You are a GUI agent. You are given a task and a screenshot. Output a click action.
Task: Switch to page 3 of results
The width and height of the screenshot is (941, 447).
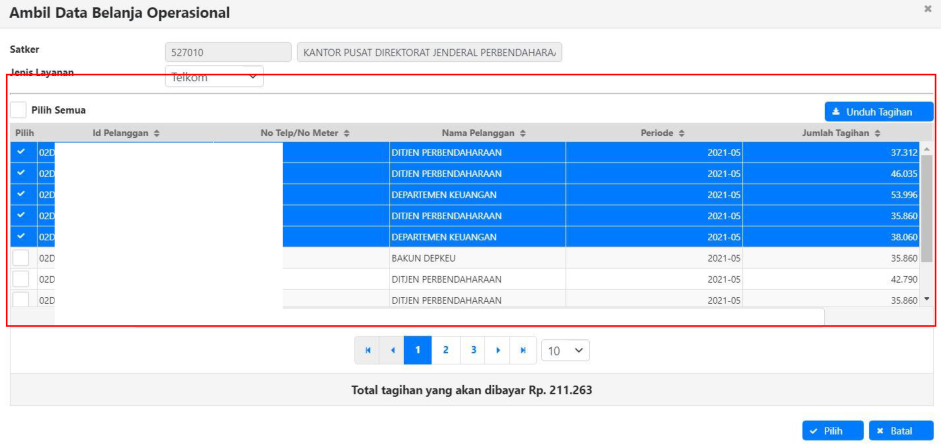[x=472, y=351]
